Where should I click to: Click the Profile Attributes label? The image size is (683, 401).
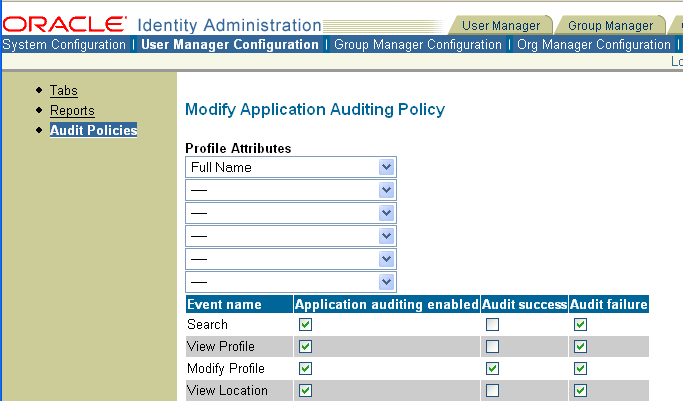[238, 148]
